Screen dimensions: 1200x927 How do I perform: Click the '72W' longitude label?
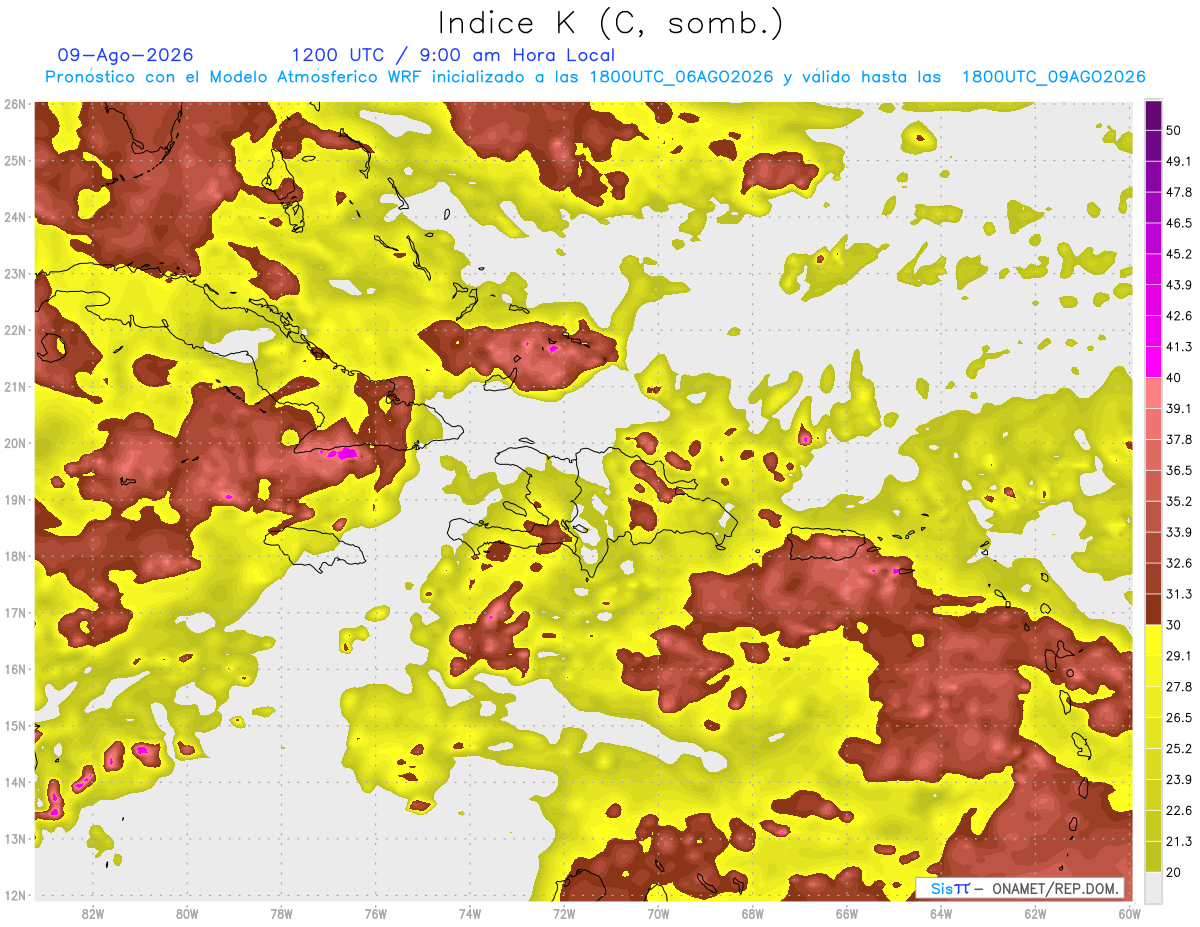click(564, 913)
